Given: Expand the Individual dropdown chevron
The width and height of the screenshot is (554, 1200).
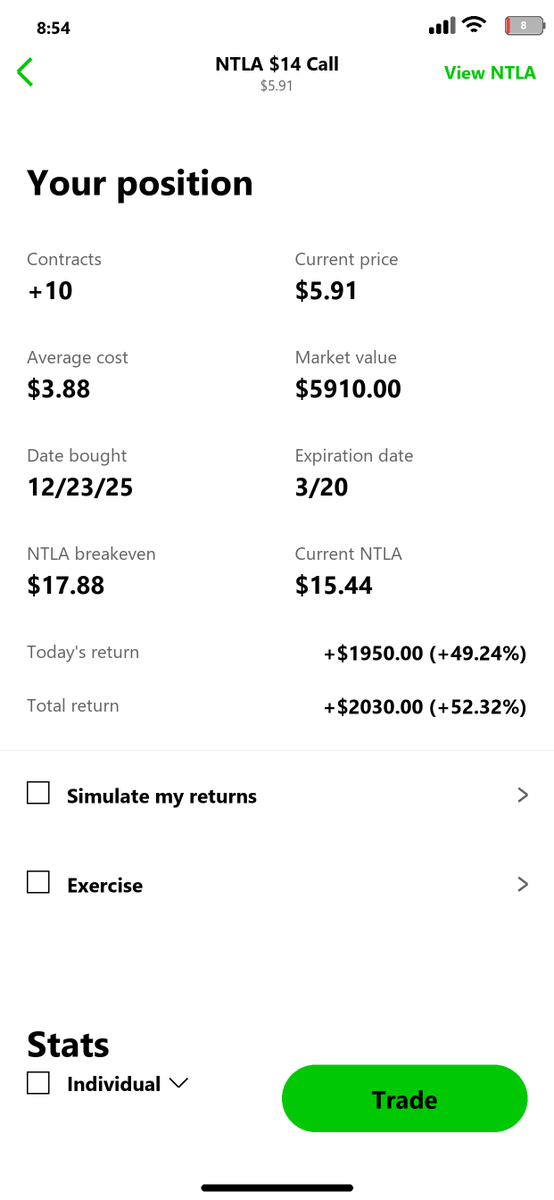Looking at the screenshot, I should (x=179, y=1084).
